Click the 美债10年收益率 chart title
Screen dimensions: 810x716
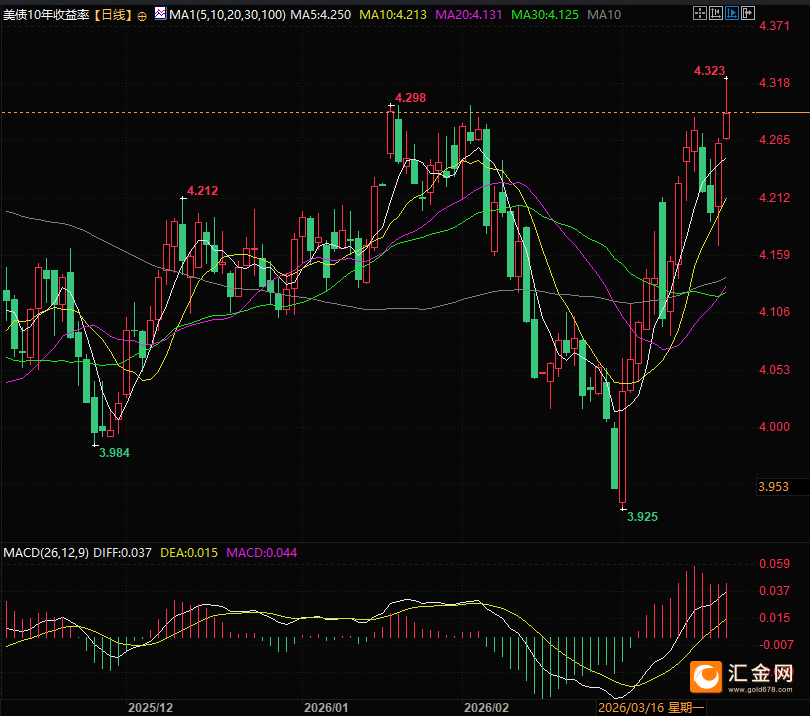pos(46,15)
